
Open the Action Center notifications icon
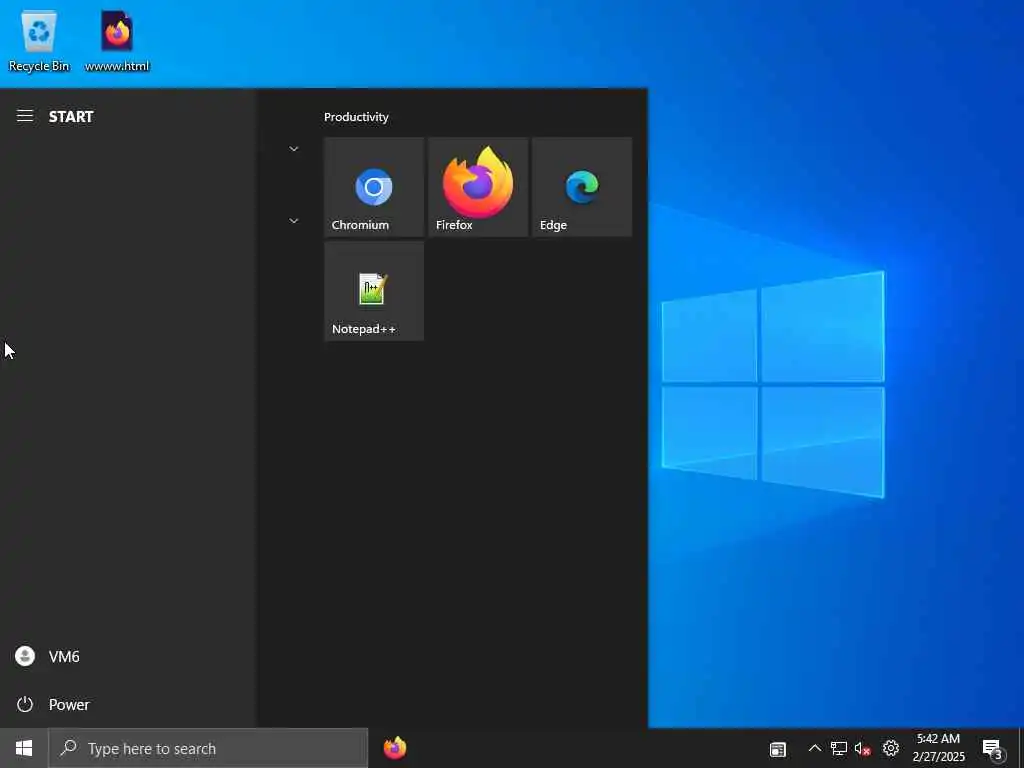(x=993, y=749)
